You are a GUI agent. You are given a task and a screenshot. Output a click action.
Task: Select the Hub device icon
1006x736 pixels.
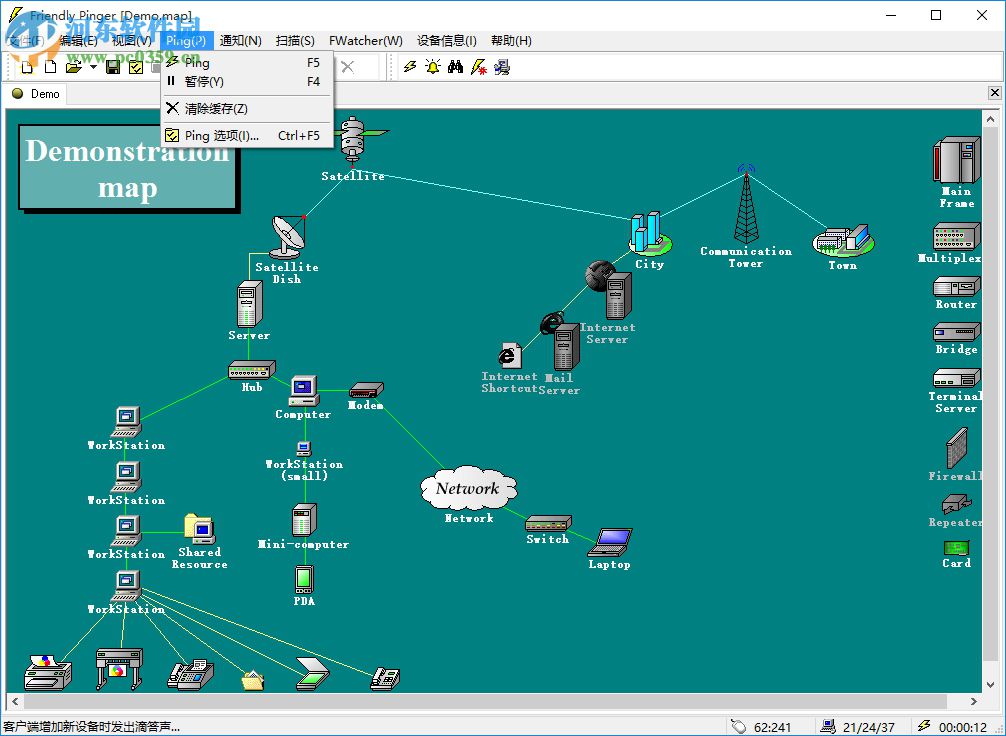[x=252, y=370]
